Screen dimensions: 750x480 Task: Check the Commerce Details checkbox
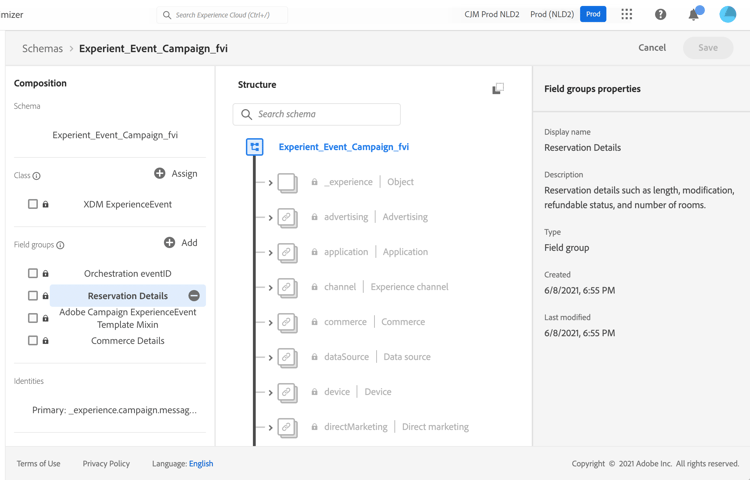tap(33, 341)
